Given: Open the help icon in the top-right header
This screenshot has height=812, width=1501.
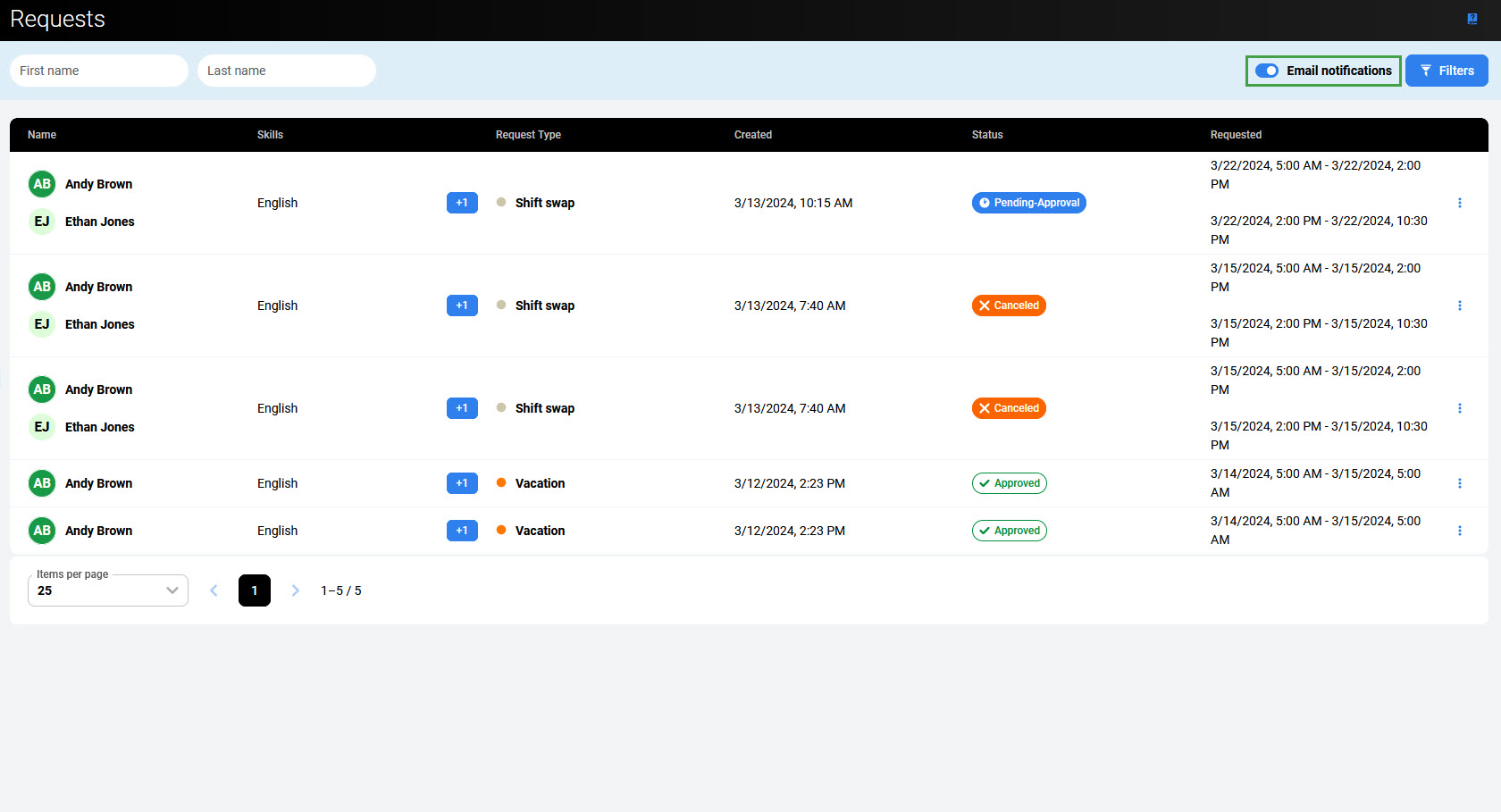Looking at the screenshot, I should coord(1472,19).
